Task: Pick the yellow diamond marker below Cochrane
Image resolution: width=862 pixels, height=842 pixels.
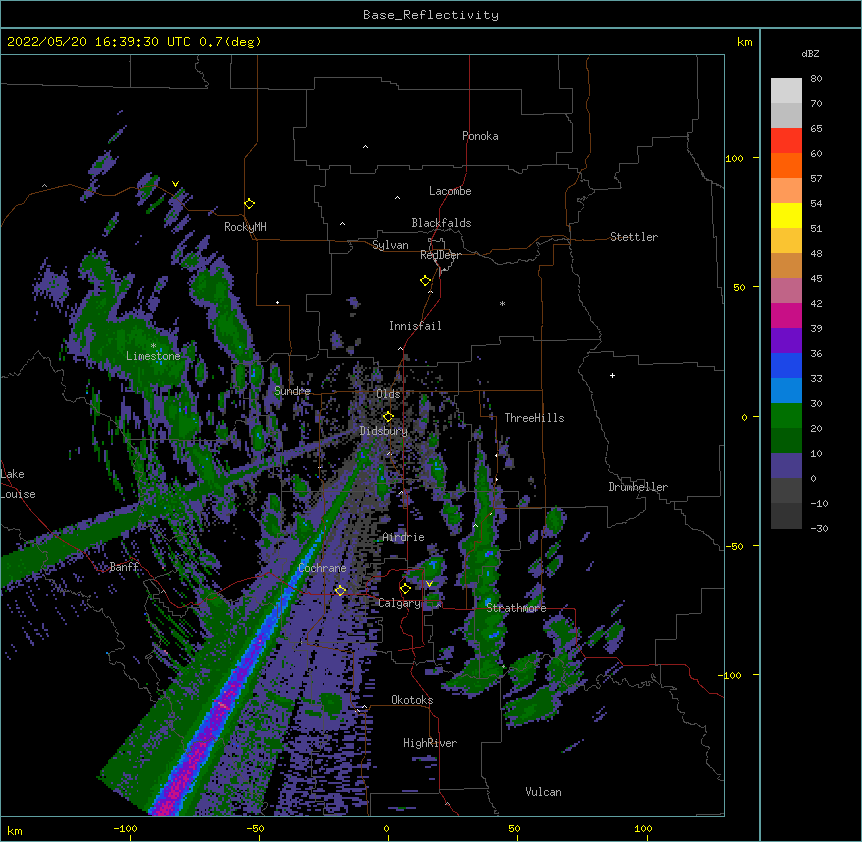Action: pyautogui.click(x=340, y=591)
